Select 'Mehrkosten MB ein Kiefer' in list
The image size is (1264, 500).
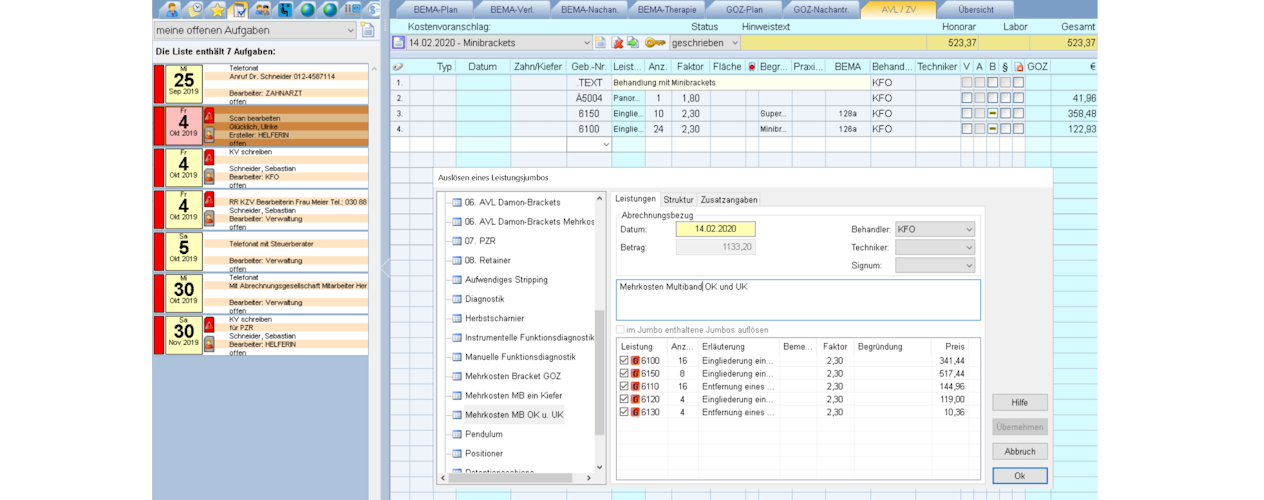pos(513,395)
